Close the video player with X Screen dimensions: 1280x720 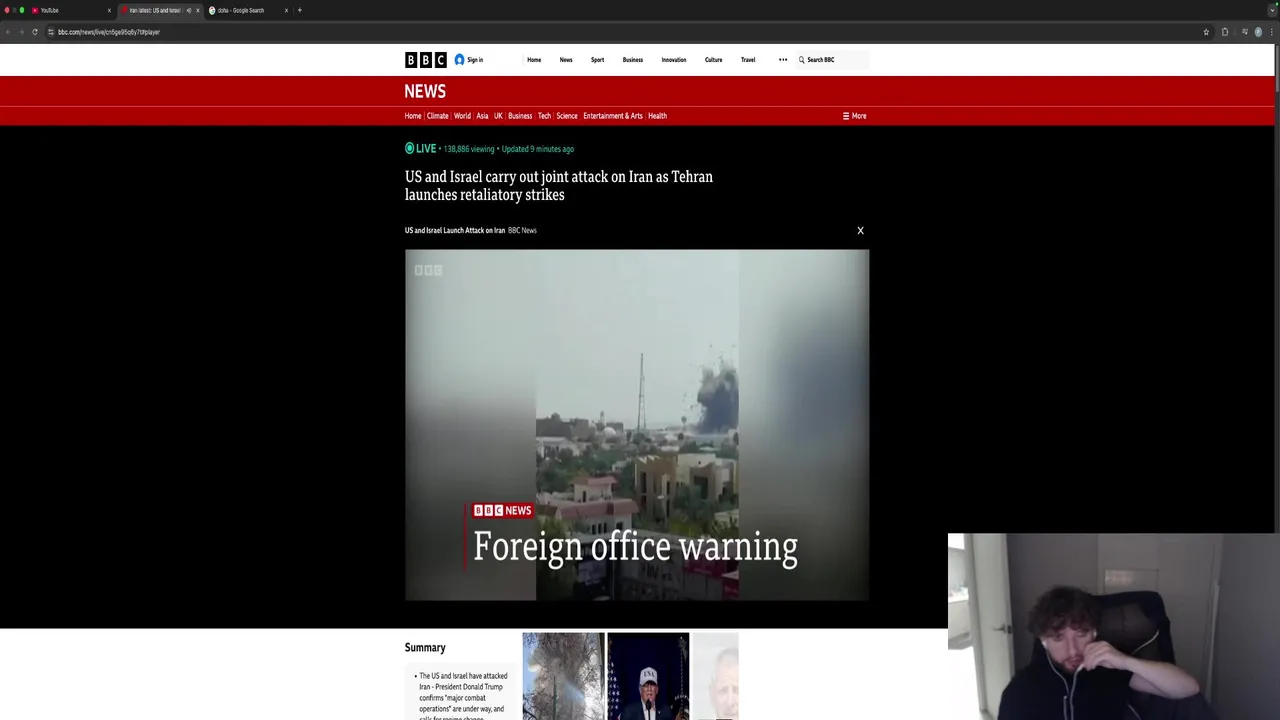coord(860,231)
